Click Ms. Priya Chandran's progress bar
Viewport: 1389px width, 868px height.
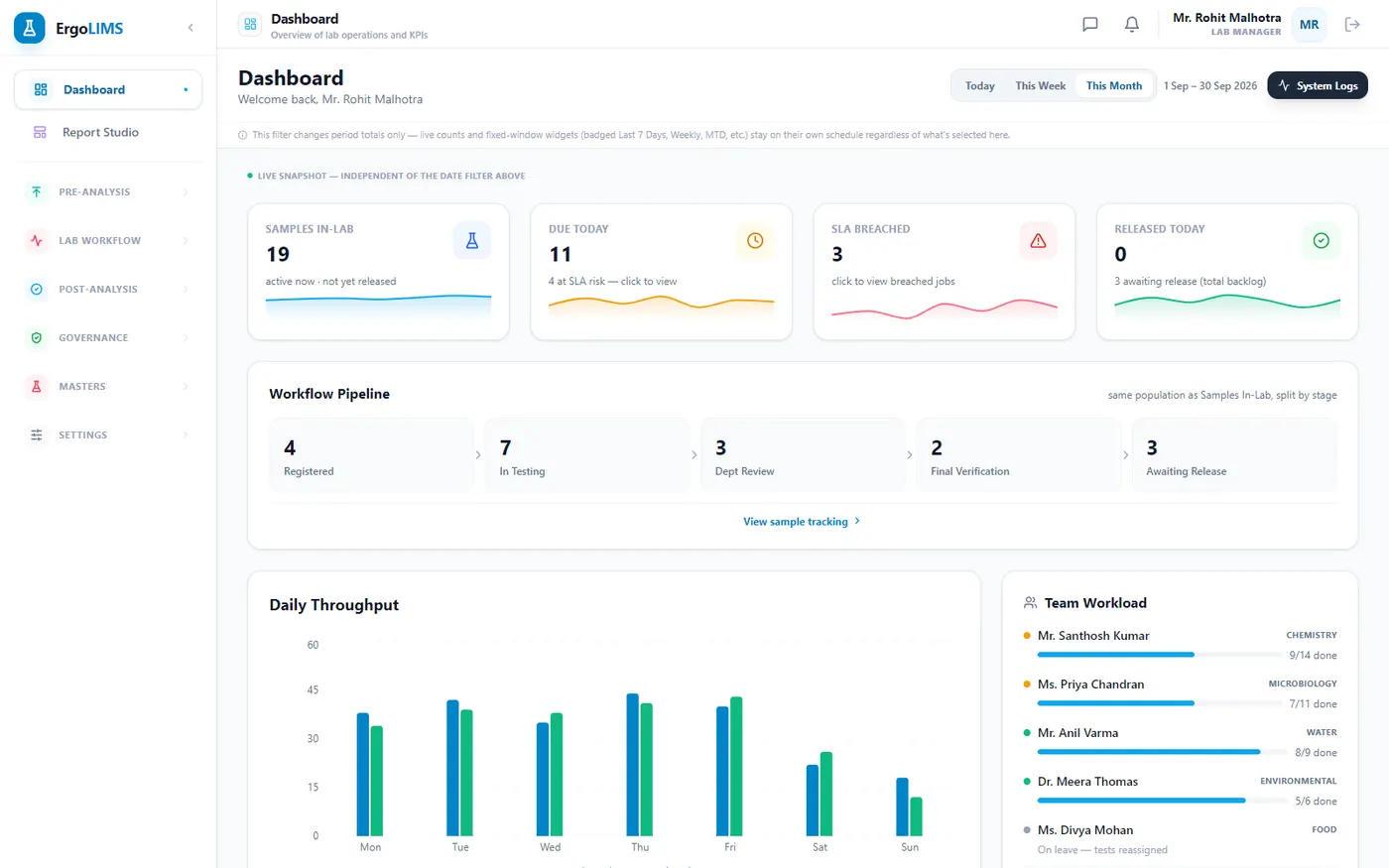(x=1161, y=703)
